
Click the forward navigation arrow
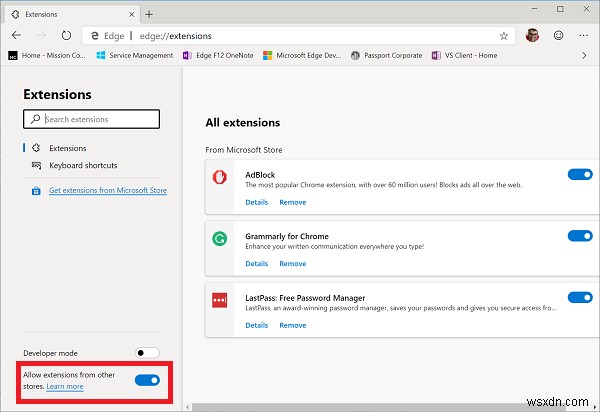41,36
